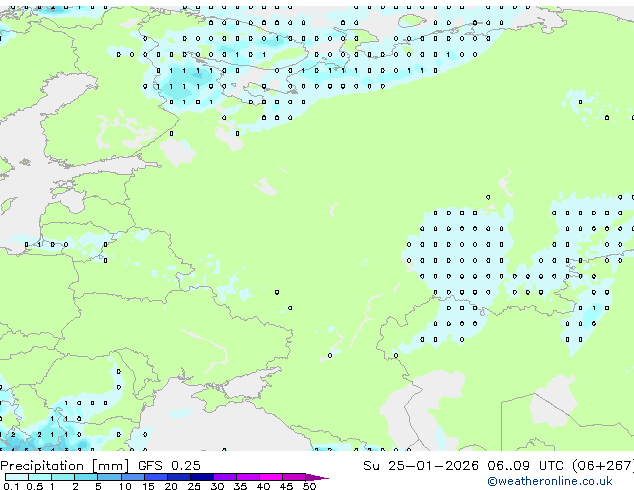Click the 0.5–1 mm legend color swatch
The height and width of the screenshot is (490, 634).
[x=40, y=477]
